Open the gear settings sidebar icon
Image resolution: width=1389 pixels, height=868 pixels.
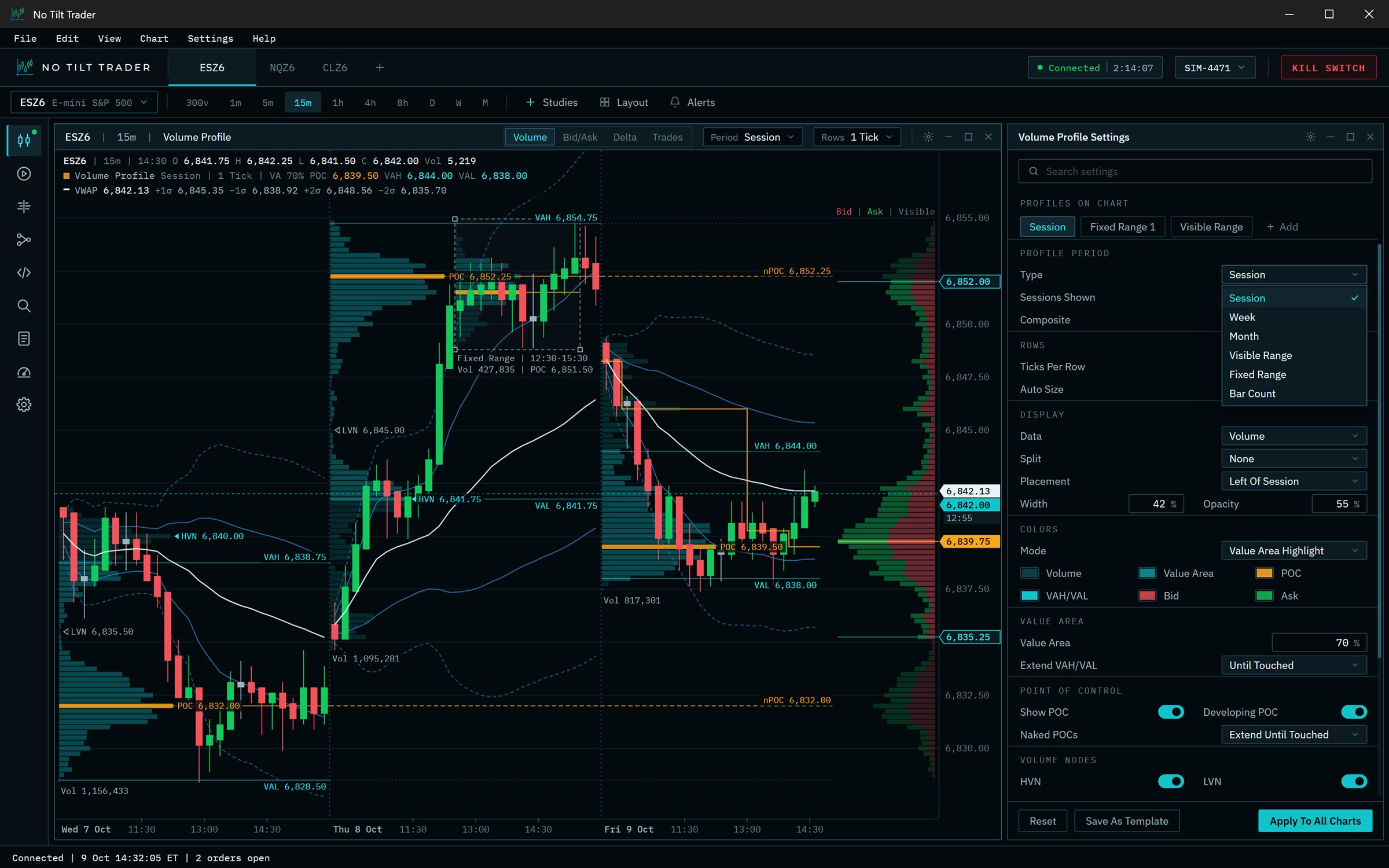[x=24, y=404]
